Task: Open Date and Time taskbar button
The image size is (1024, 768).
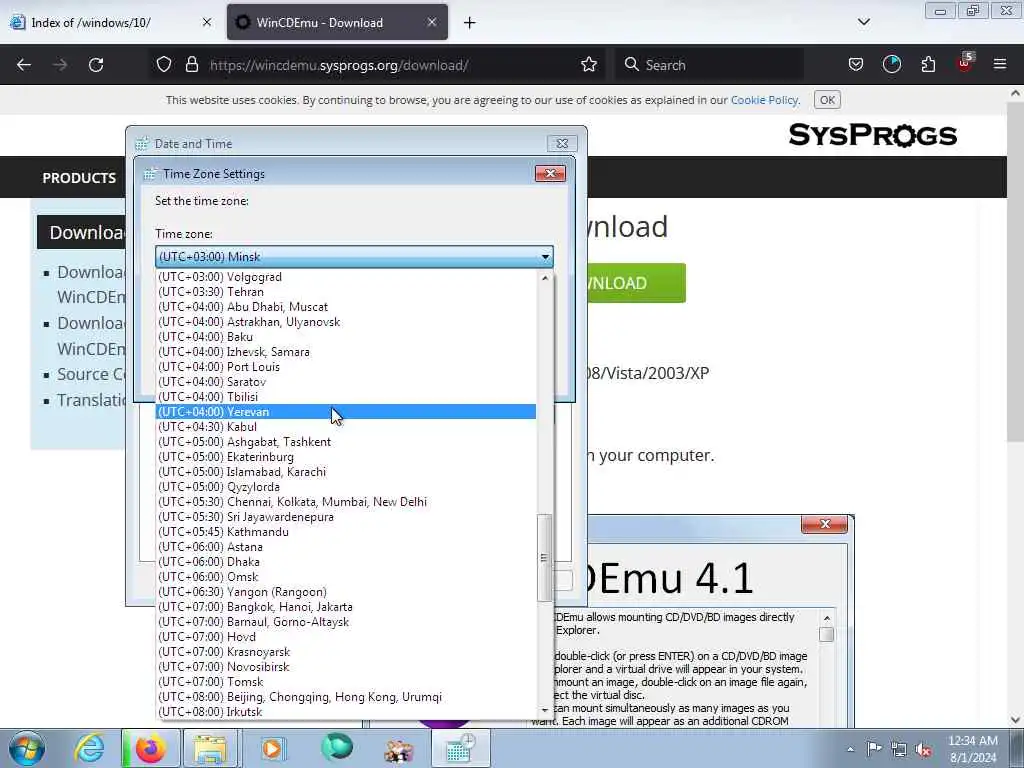Action: tap(460, 748)
